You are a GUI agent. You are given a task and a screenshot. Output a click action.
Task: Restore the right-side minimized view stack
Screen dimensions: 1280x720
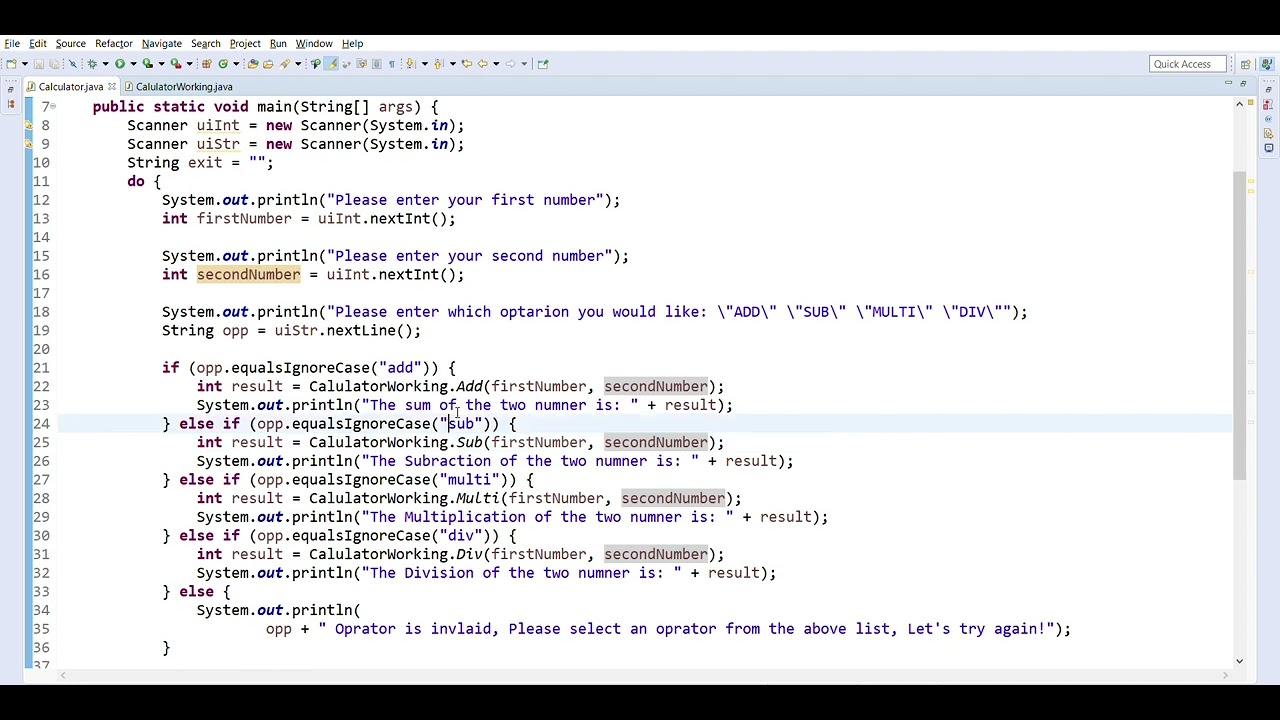click(1268, 90)
